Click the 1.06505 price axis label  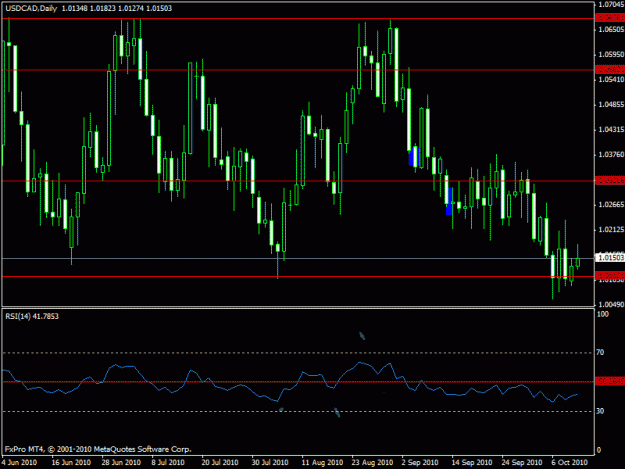click(611, 29)
